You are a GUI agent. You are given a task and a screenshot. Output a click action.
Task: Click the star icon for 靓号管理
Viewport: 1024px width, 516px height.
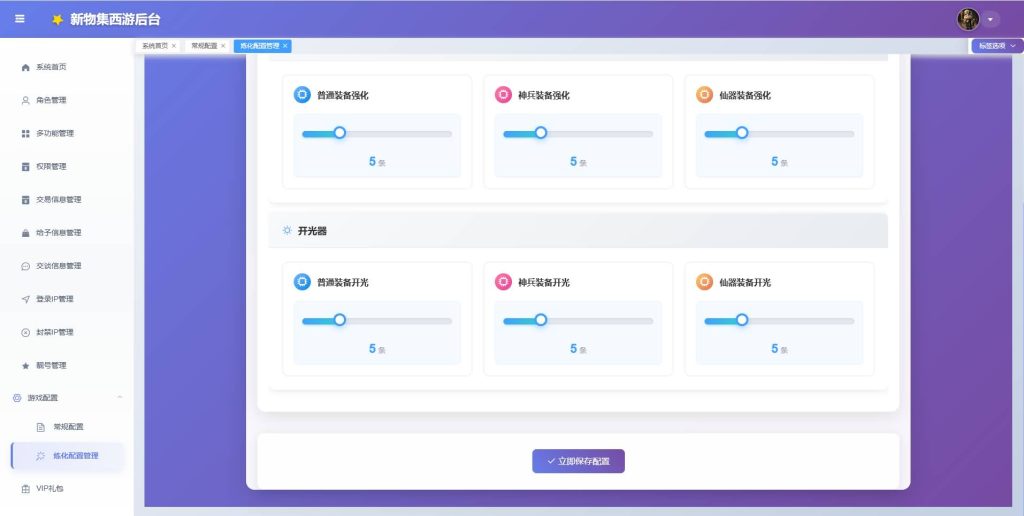point(25,366)
